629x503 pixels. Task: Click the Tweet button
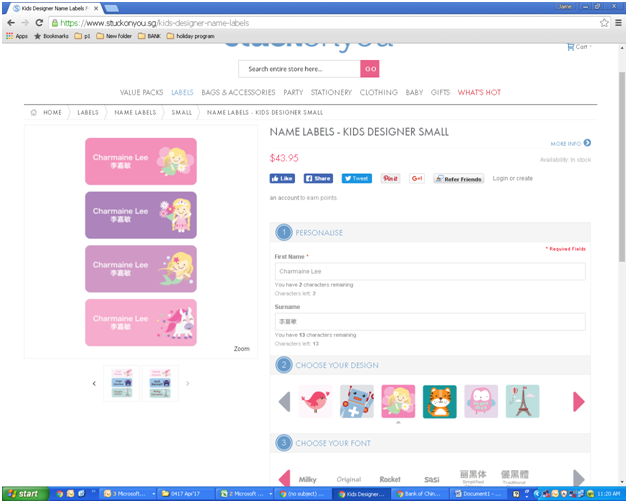357,178
